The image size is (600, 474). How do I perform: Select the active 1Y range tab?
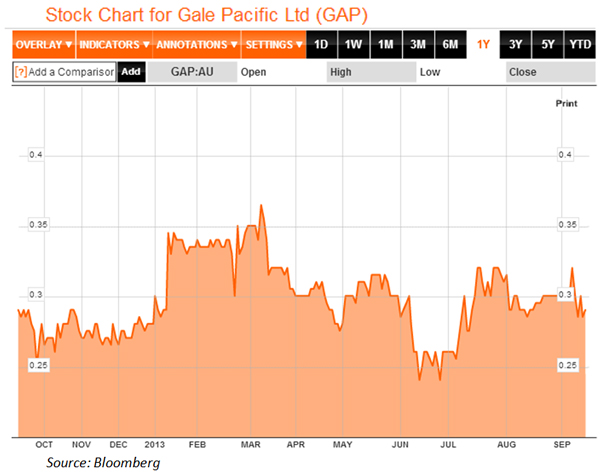[x=484, y=45]
